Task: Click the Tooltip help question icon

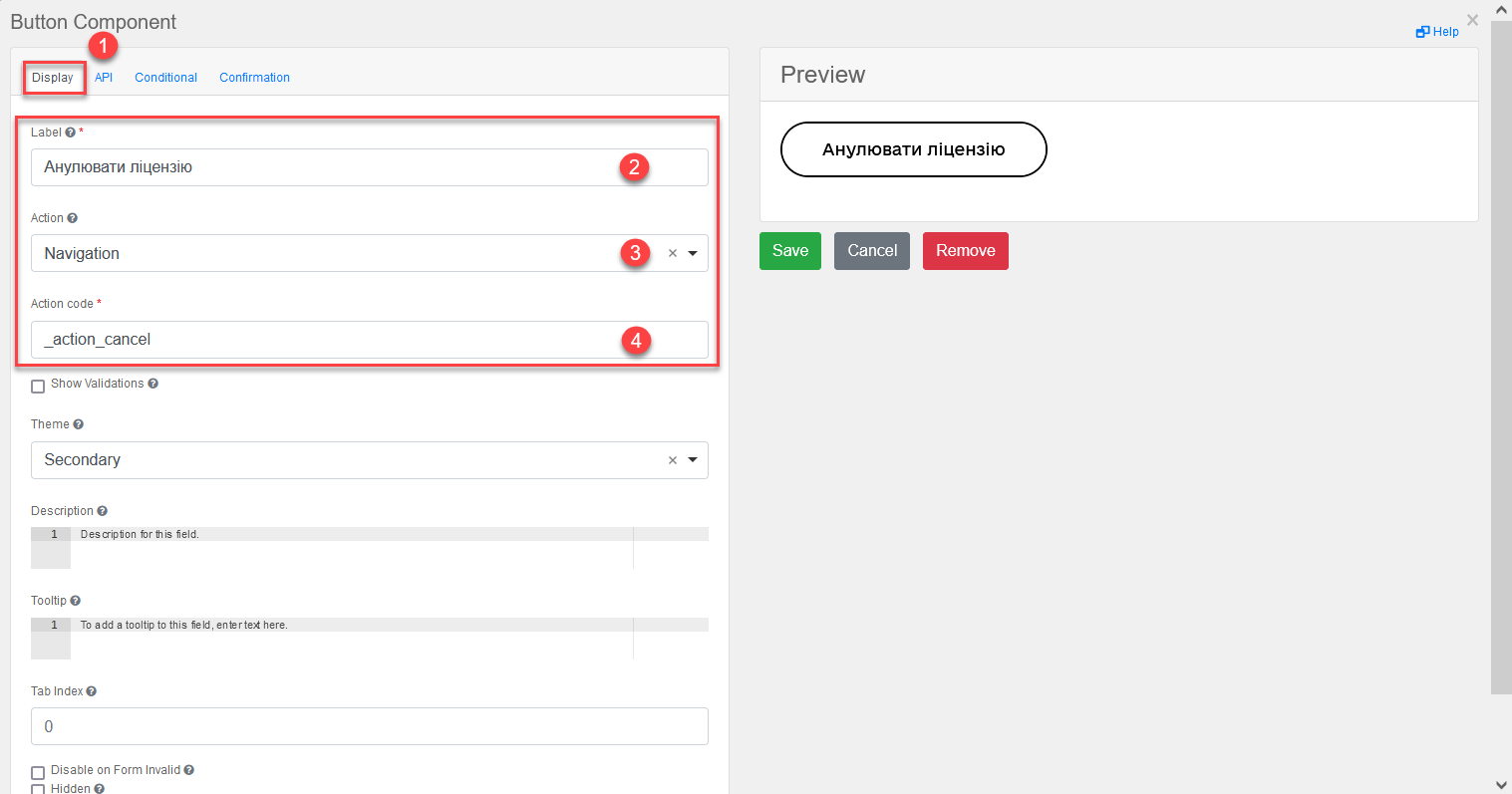Action: (75, 601)
